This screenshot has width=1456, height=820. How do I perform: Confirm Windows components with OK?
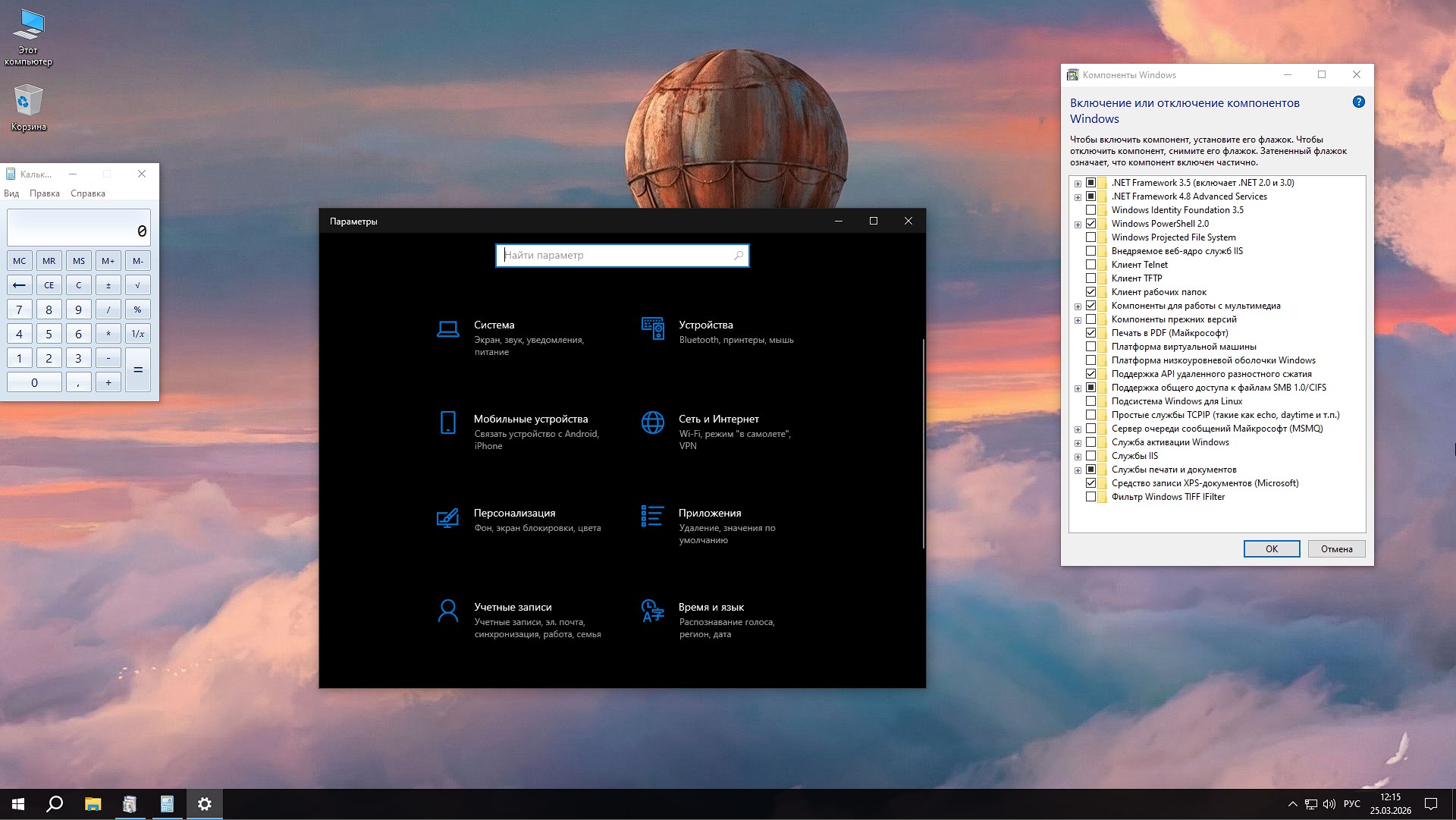point(1271,548)
